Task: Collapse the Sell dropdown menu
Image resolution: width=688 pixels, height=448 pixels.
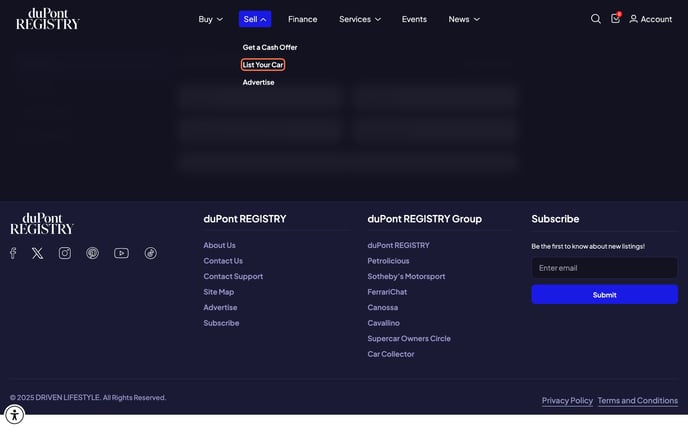Action: coord(255,19)
